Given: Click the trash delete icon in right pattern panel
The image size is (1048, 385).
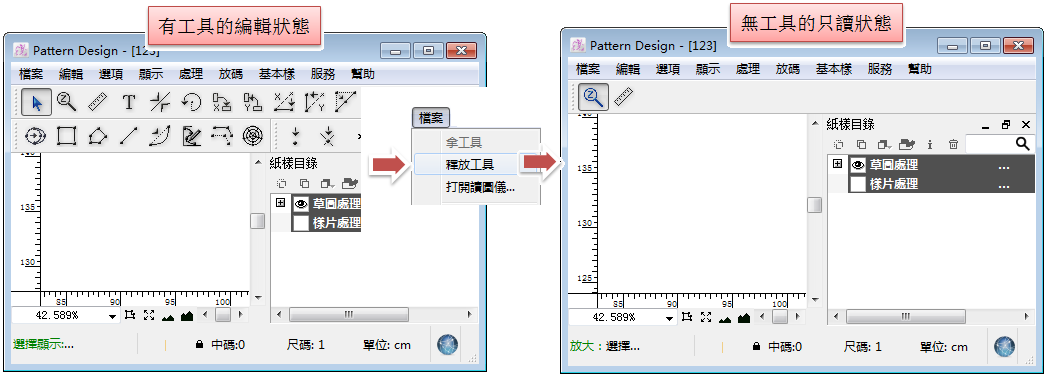Looking at the screenshot, I should coord(954,144).
